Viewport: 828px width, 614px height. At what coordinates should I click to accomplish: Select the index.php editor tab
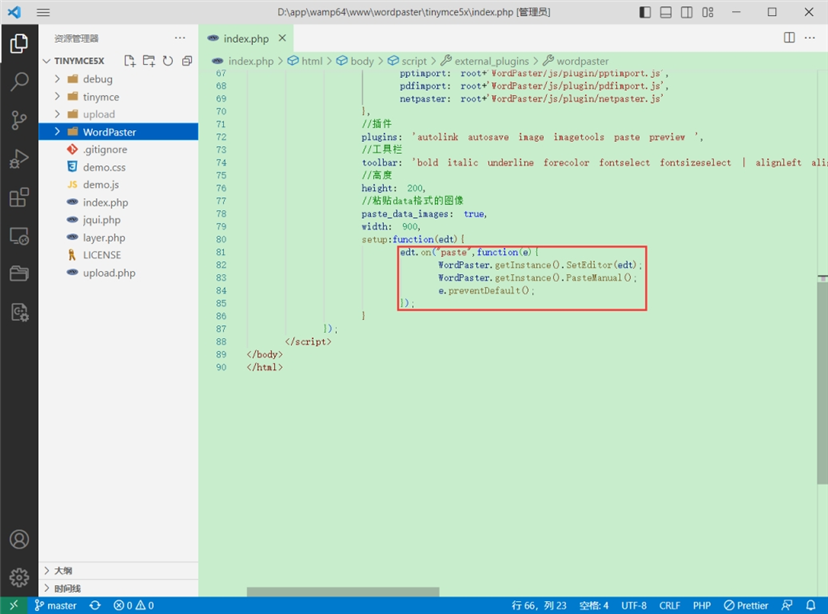coord(246,39)
